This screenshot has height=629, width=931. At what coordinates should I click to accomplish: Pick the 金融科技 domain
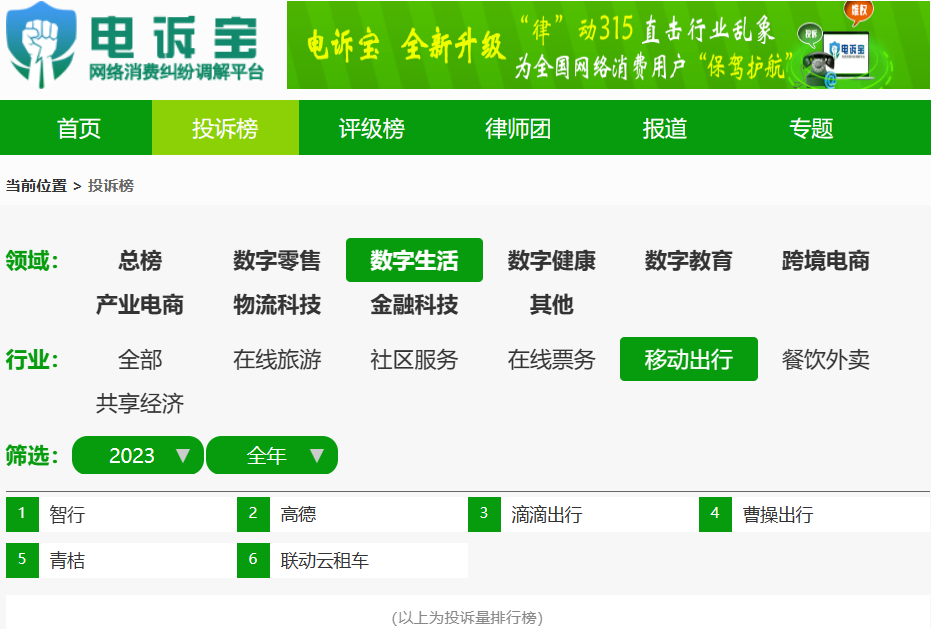coord(414,305)
